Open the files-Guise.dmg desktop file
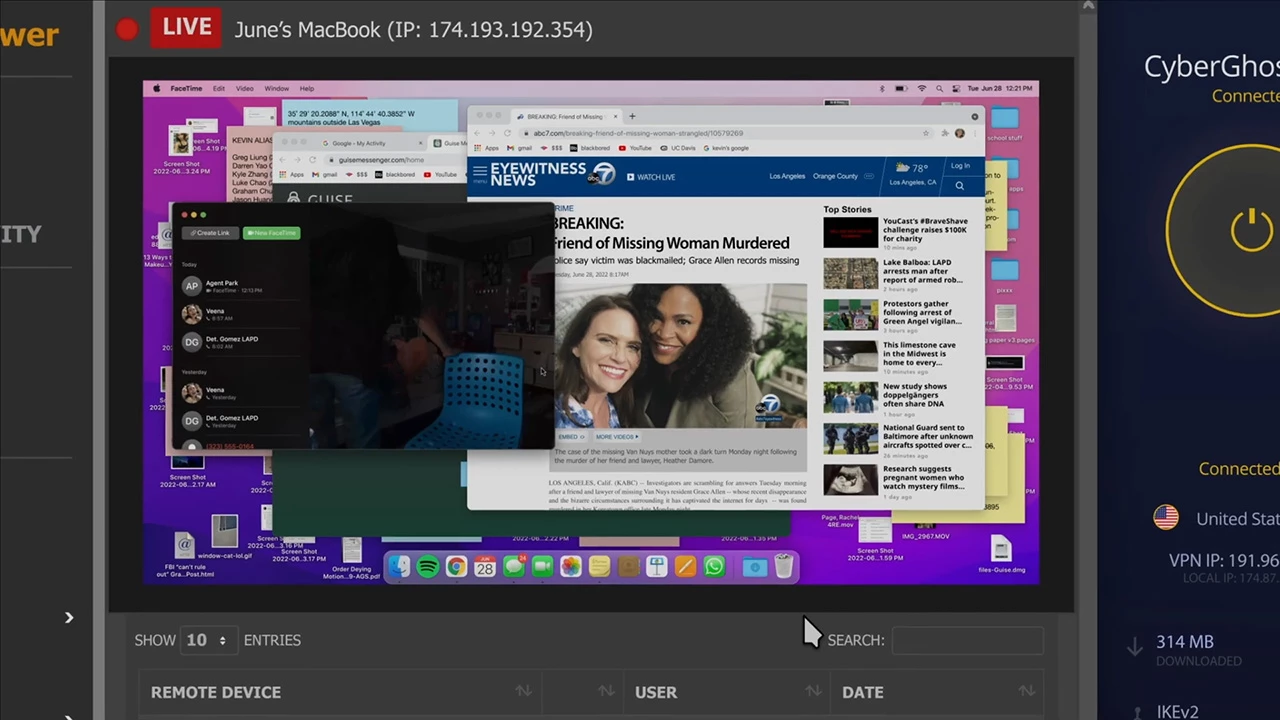 pyautogui.click(x=1001, y=553)
